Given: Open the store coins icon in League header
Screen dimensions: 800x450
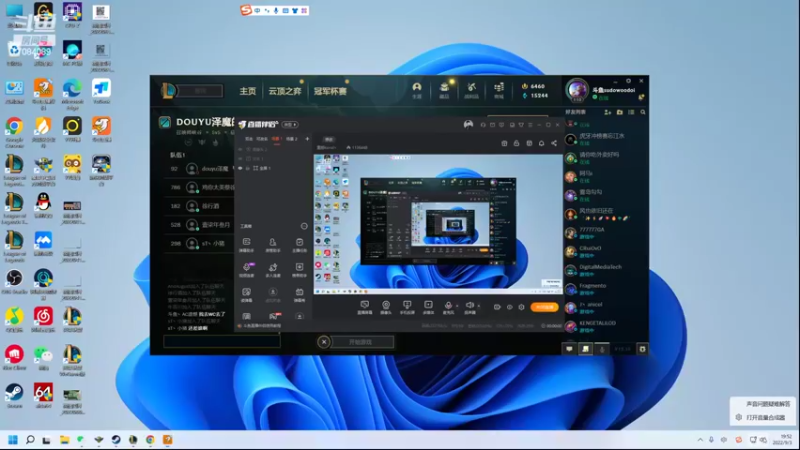Looking at the screenshot, I should pyautogui.click(x=499, y=90).
